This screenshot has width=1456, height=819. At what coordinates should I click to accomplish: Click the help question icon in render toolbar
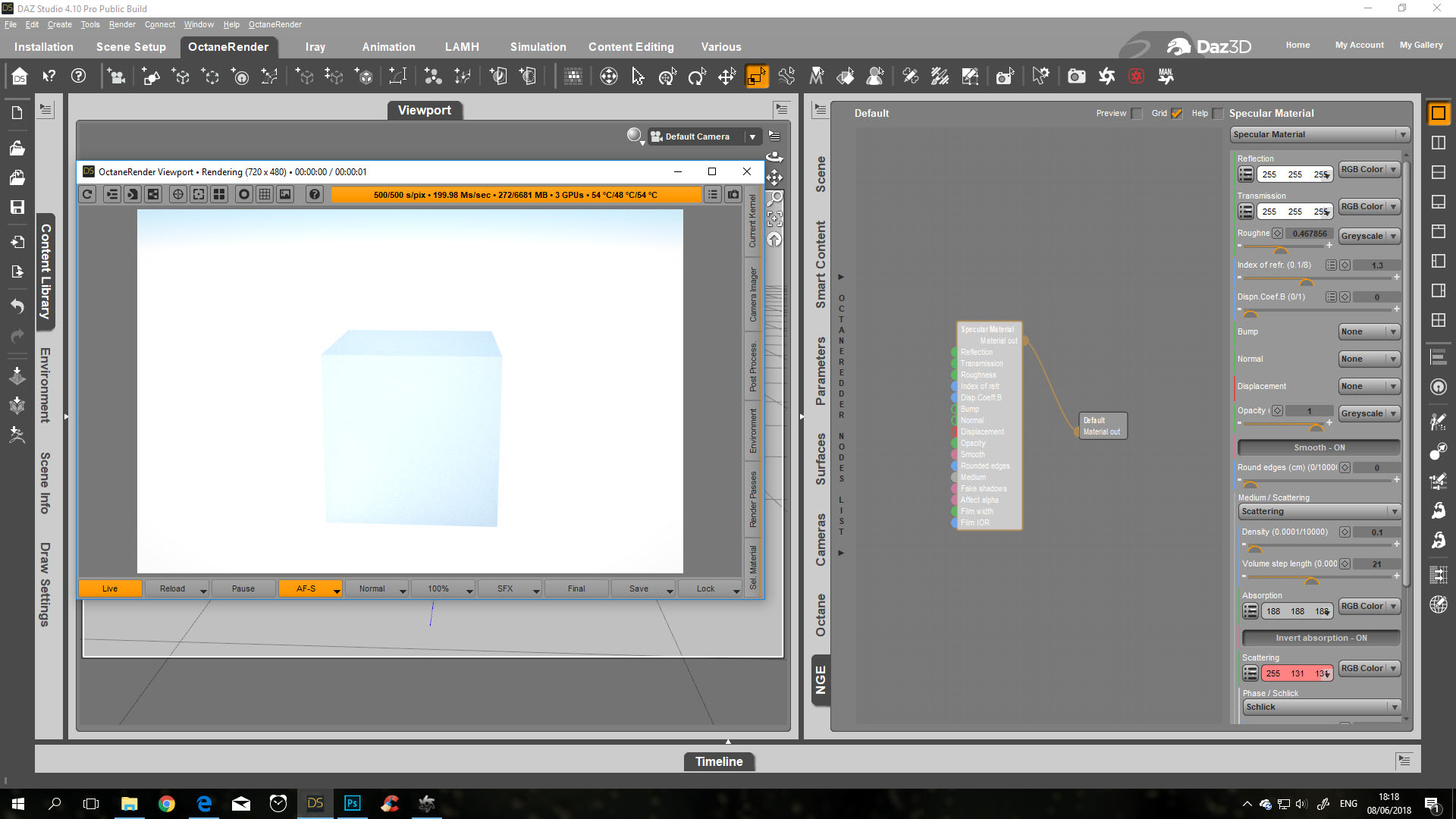tap(315, 195)
